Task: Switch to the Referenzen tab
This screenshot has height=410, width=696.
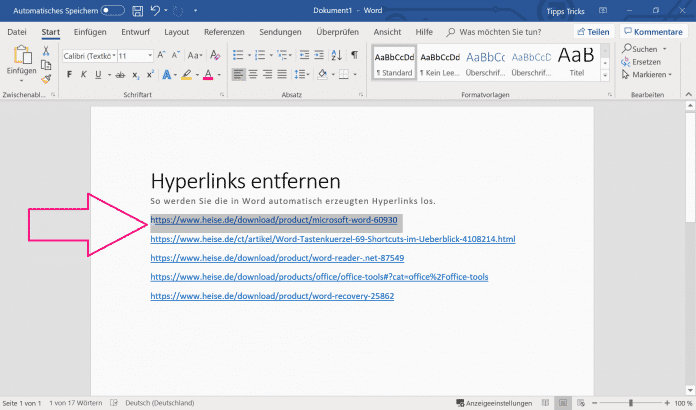Action: tap(223, 32)
